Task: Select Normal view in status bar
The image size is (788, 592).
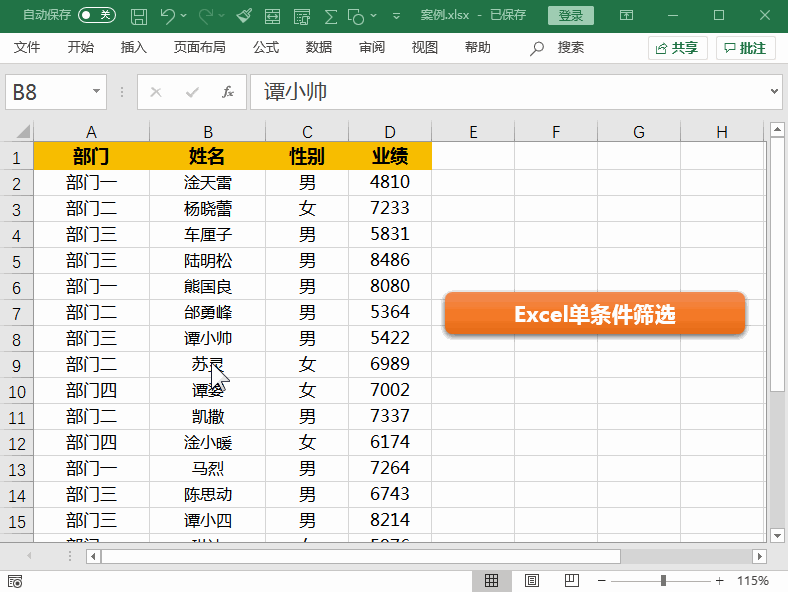Action: 491,581
